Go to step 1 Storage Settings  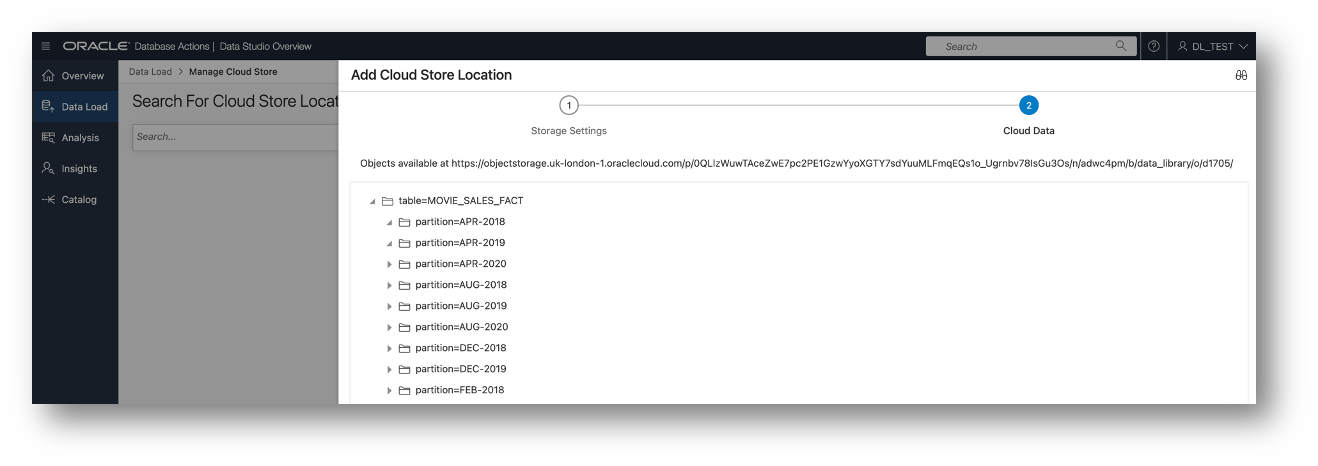[568, 106]
